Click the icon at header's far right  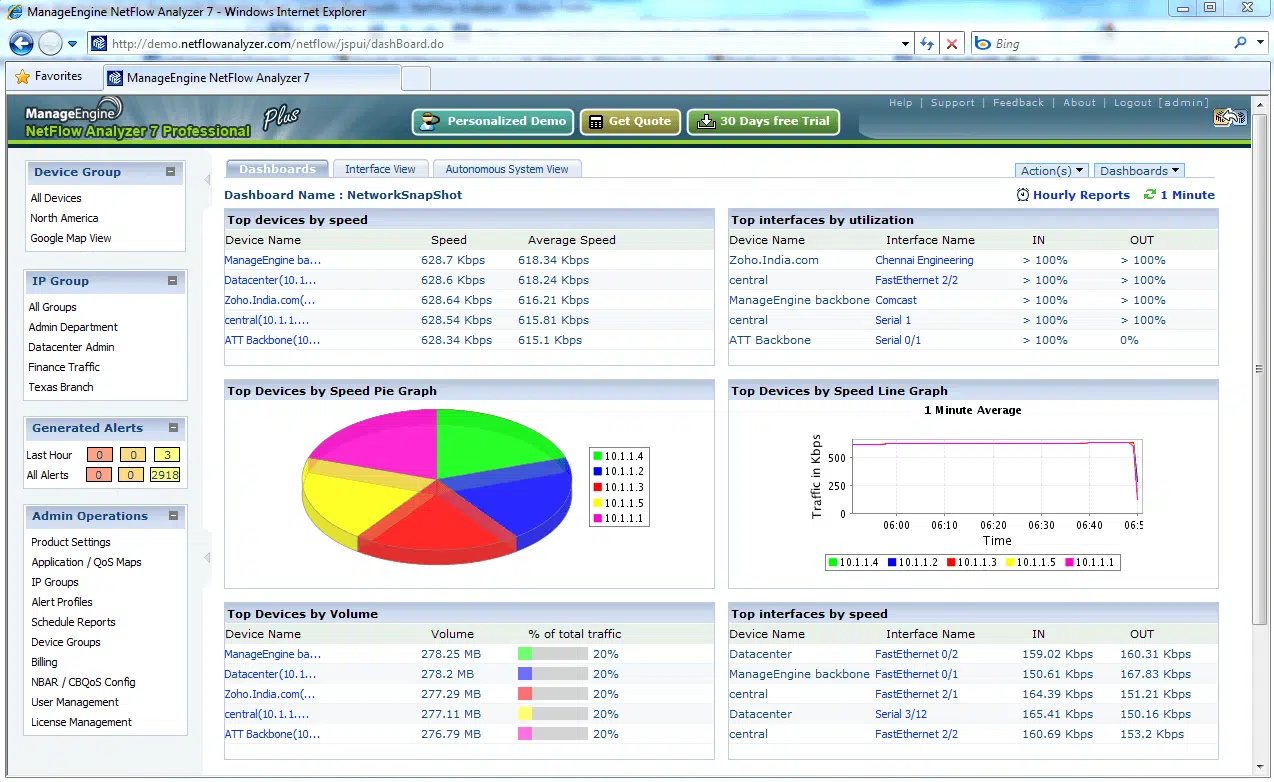pos(1230,118)
